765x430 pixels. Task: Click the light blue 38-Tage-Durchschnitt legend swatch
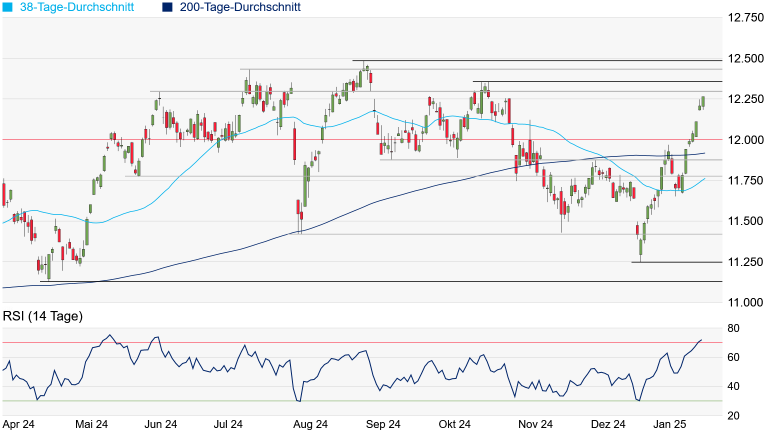(x=8, y=7)
